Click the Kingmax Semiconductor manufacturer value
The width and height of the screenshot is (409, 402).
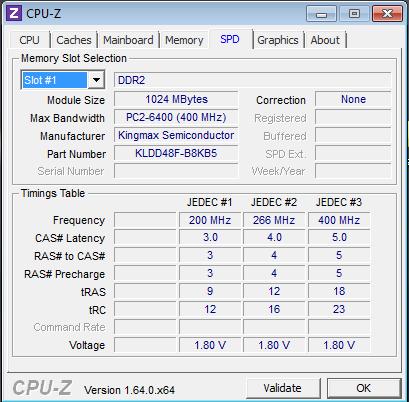pos(176,135)
